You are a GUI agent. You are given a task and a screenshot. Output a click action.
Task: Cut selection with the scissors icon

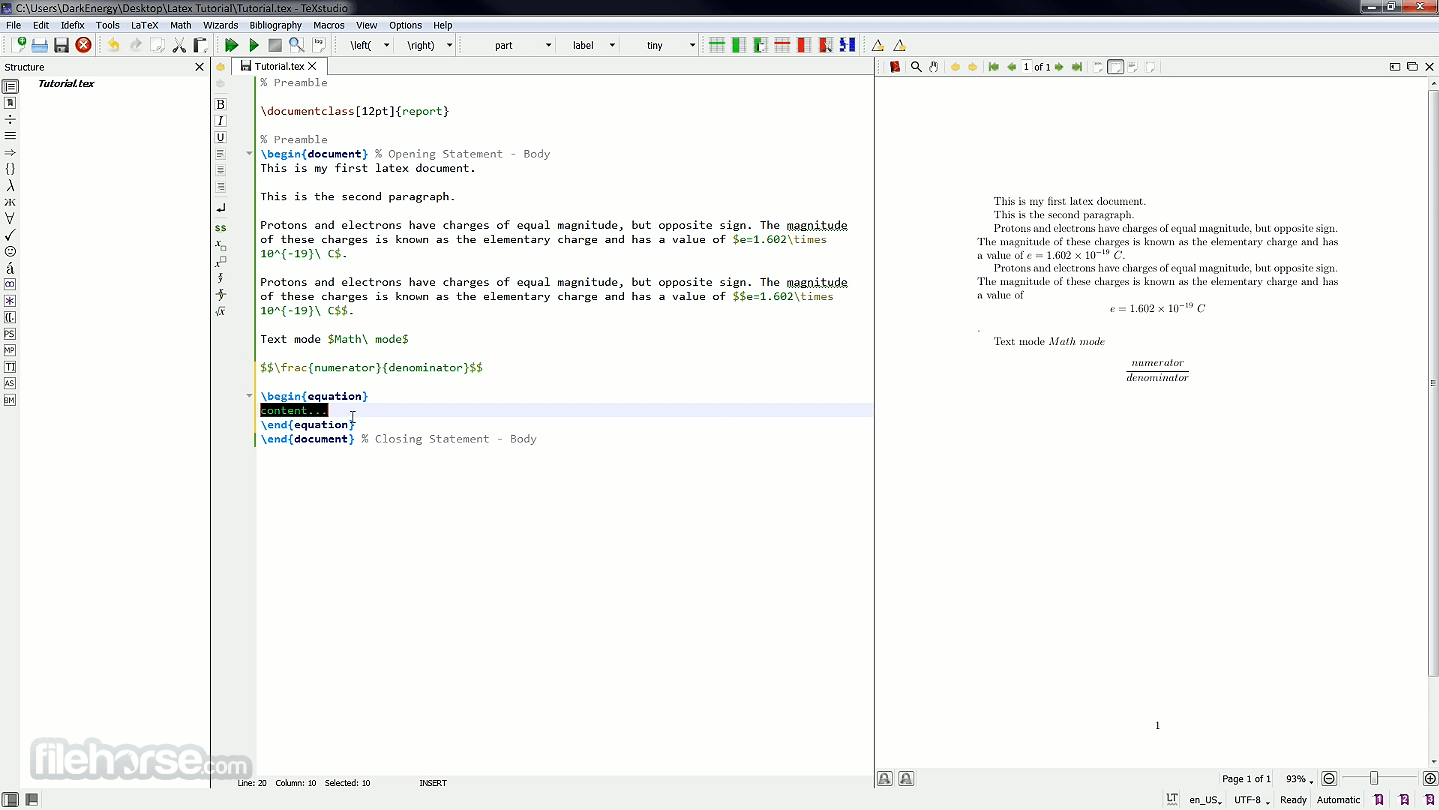click(x=180, y=45)
